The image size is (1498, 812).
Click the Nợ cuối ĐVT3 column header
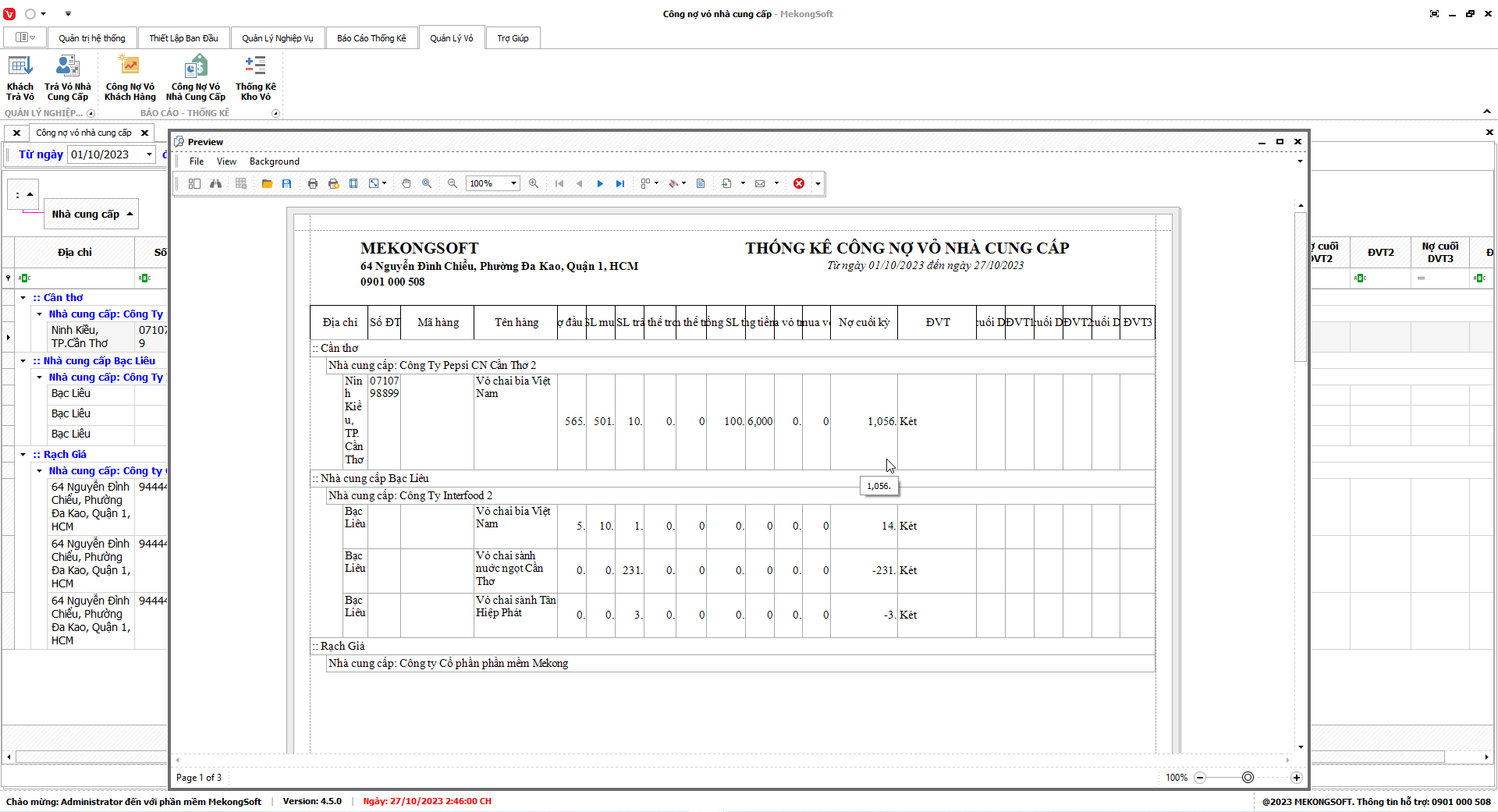click(1440, 252)
